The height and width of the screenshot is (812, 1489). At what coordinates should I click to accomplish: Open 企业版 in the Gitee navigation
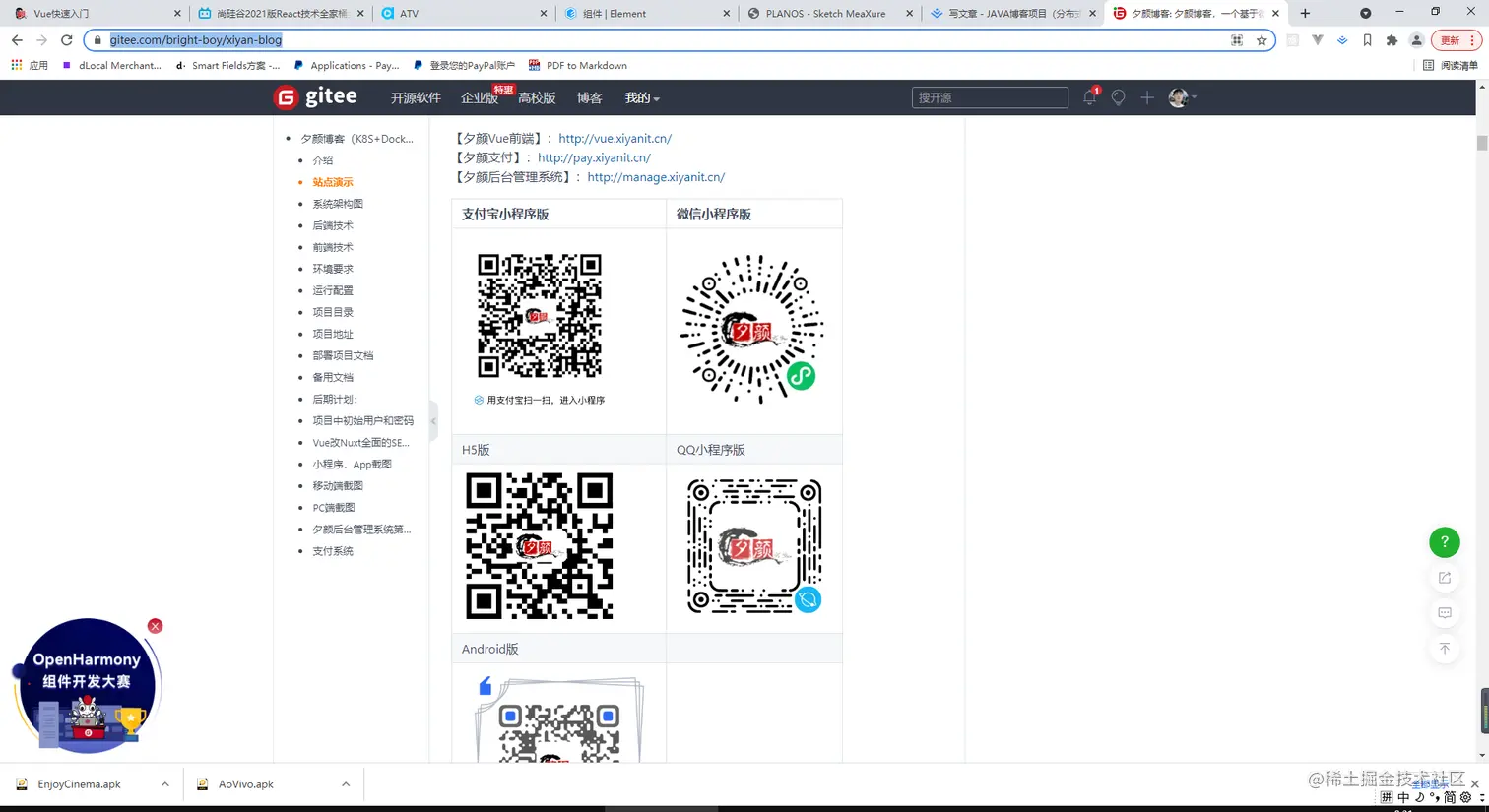(x=479, y=97)
